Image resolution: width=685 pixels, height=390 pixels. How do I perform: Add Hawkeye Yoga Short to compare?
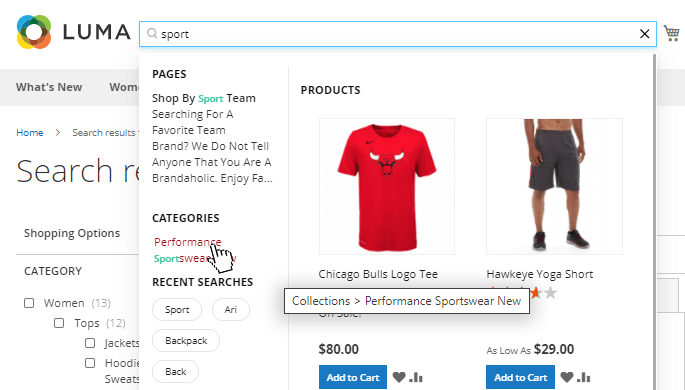[x=583, y=377]
